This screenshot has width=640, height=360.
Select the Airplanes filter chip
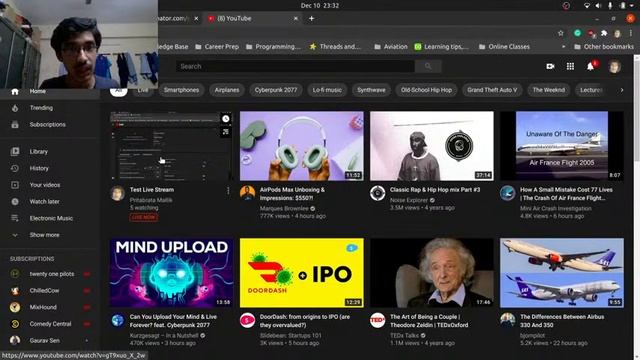pyautogui.click(x=227, y=90)
